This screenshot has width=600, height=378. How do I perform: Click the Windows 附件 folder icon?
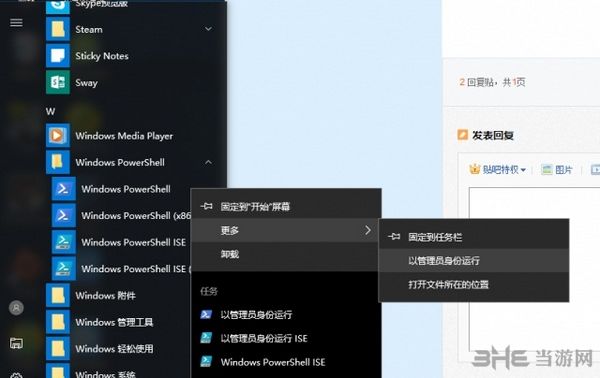pyautogui.click(x=58, y=295)
